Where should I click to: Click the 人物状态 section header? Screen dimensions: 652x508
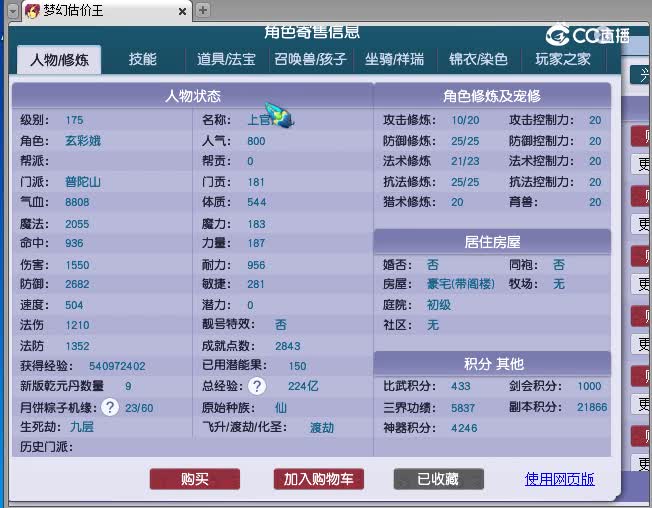[193, 96]
